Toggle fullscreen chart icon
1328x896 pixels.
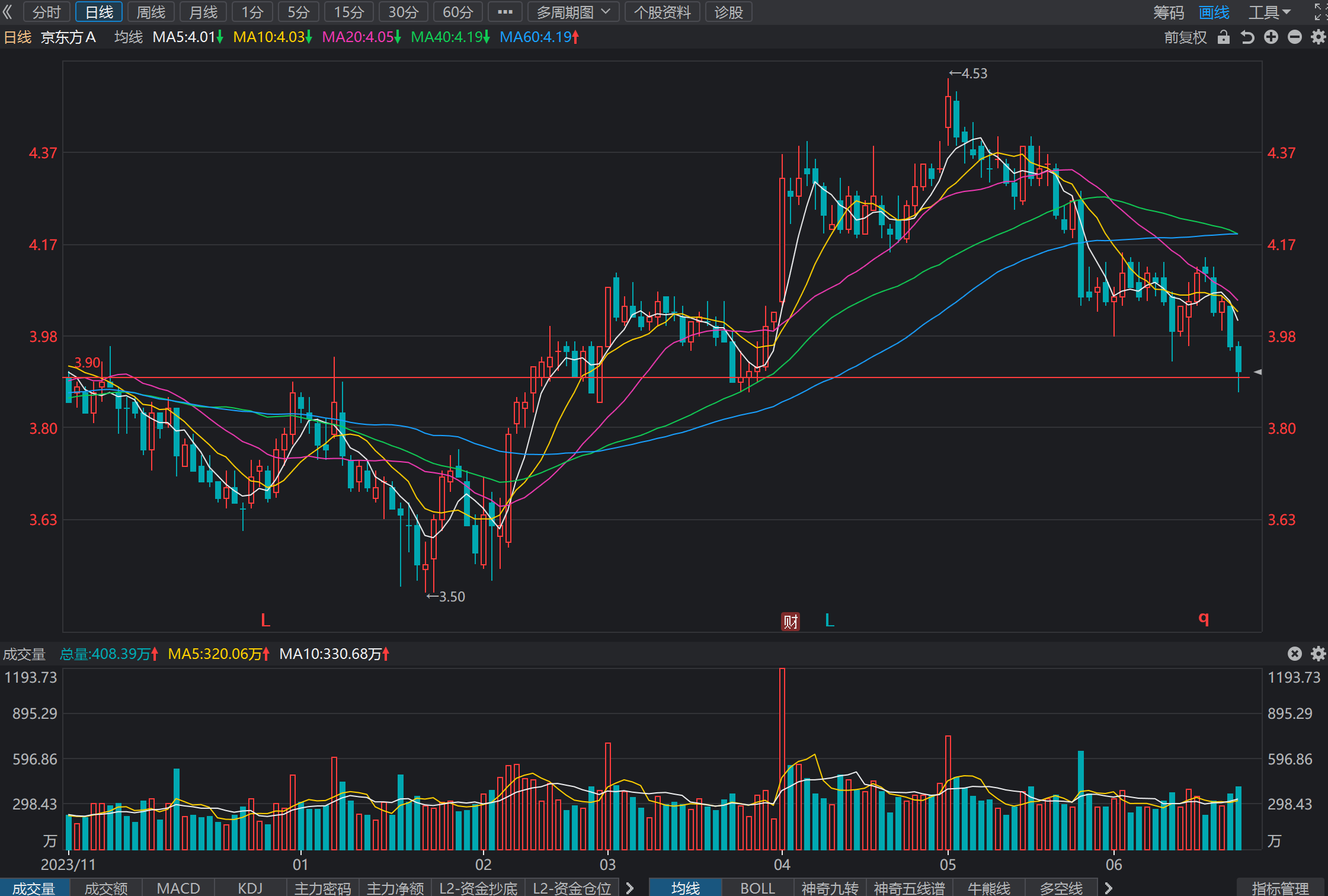tap(1320, 12)
